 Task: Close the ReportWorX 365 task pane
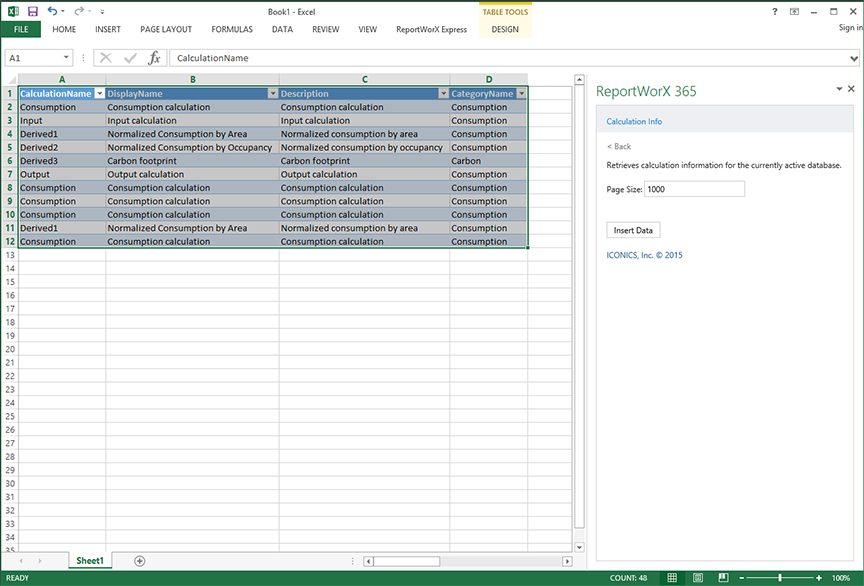tap(851, 89)
